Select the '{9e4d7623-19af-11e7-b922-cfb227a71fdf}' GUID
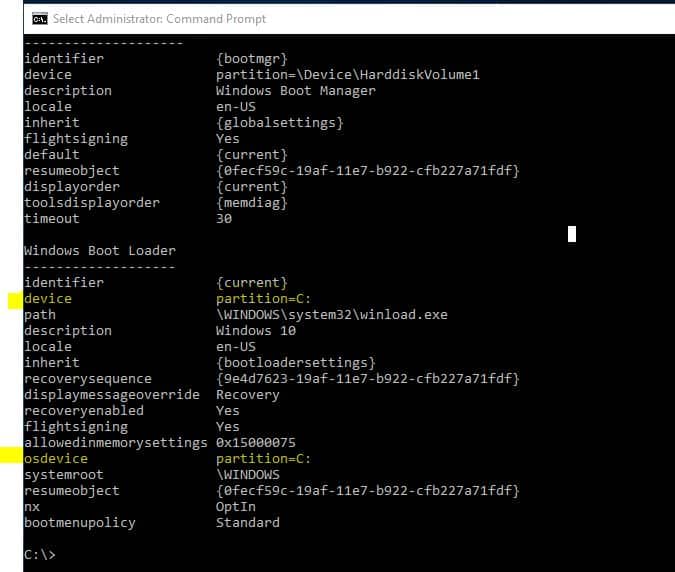Viewport: 675px width, 572px height. (368, 378)
